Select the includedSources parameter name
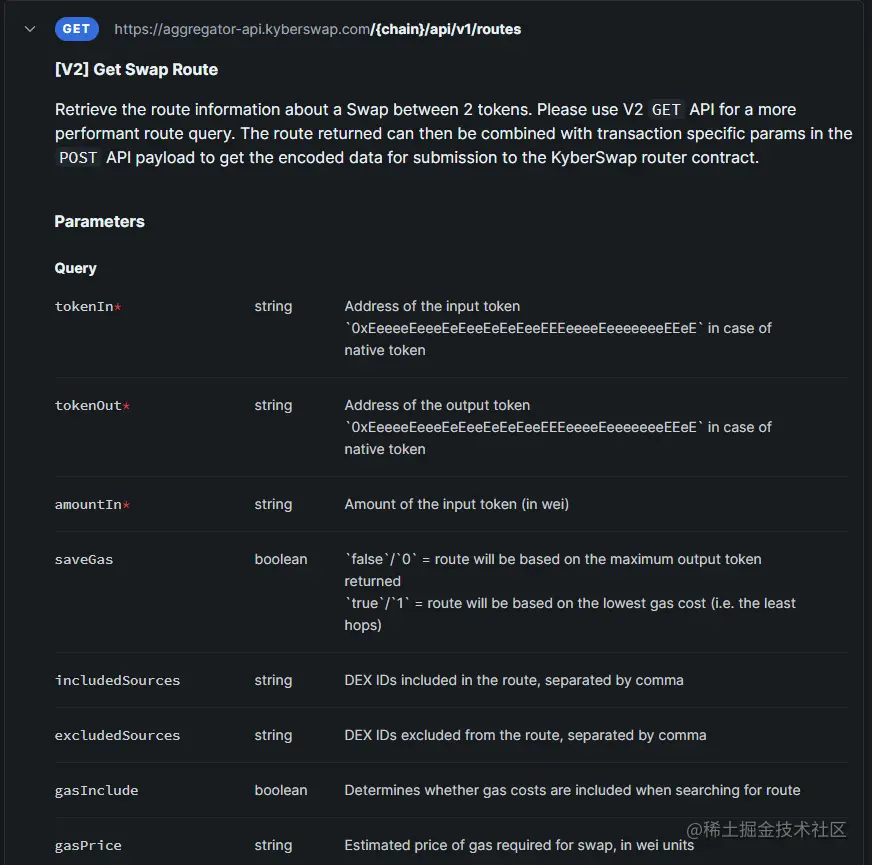Screen dimensions: 872x865 pos(117,680)
